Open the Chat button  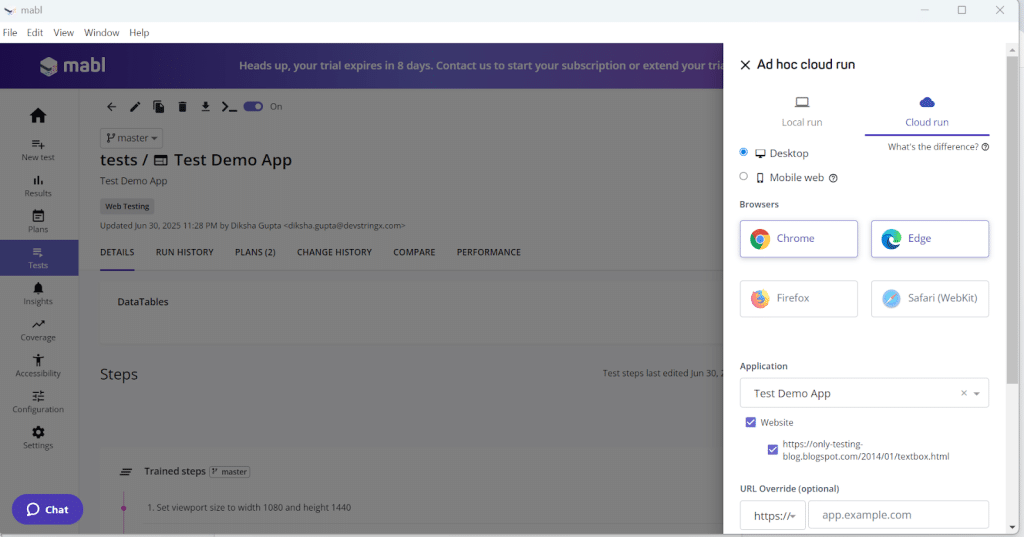pyautogui.click(x=47, y=510)
